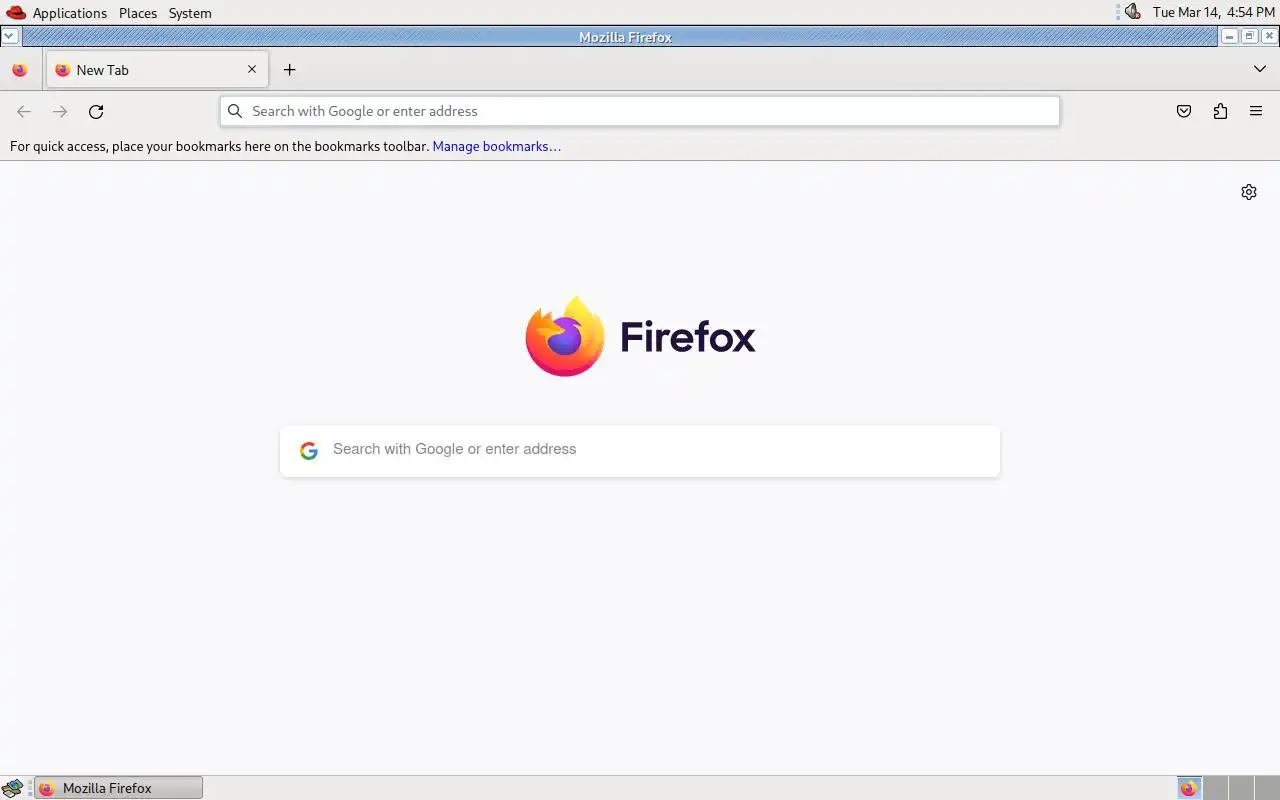The width and height of the screenshot is (1280, 800).
Task: Minimize the Mozilla Firefox window
Action: point(1230,36)
